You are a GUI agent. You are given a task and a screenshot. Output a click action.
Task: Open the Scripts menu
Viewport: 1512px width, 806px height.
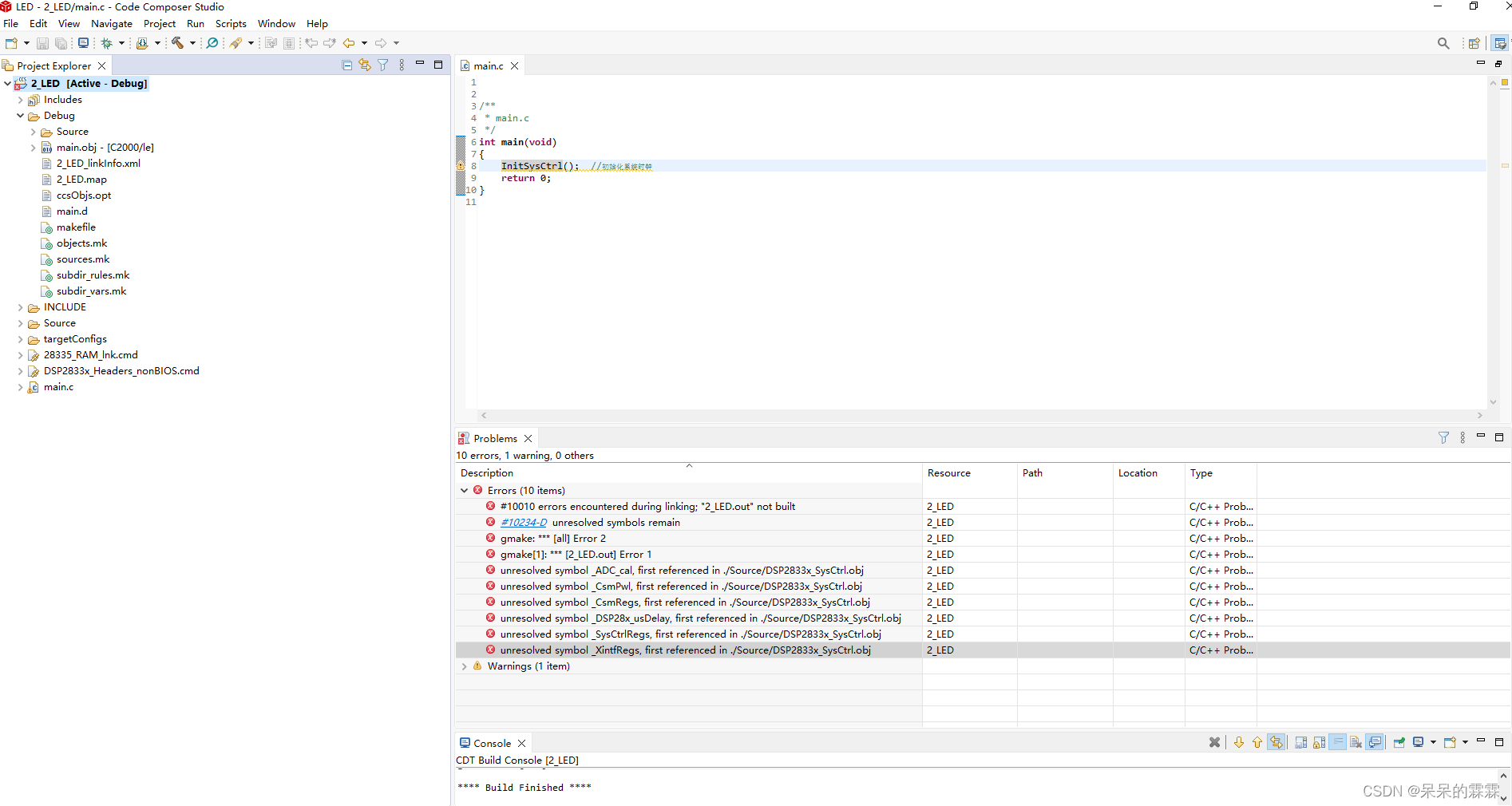(x=231, y=24)
